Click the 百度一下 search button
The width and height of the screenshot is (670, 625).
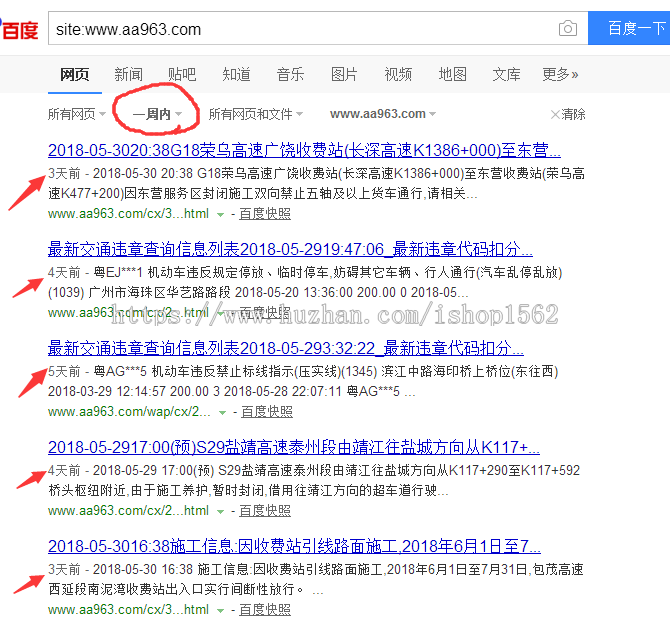[x=629, y=28]
